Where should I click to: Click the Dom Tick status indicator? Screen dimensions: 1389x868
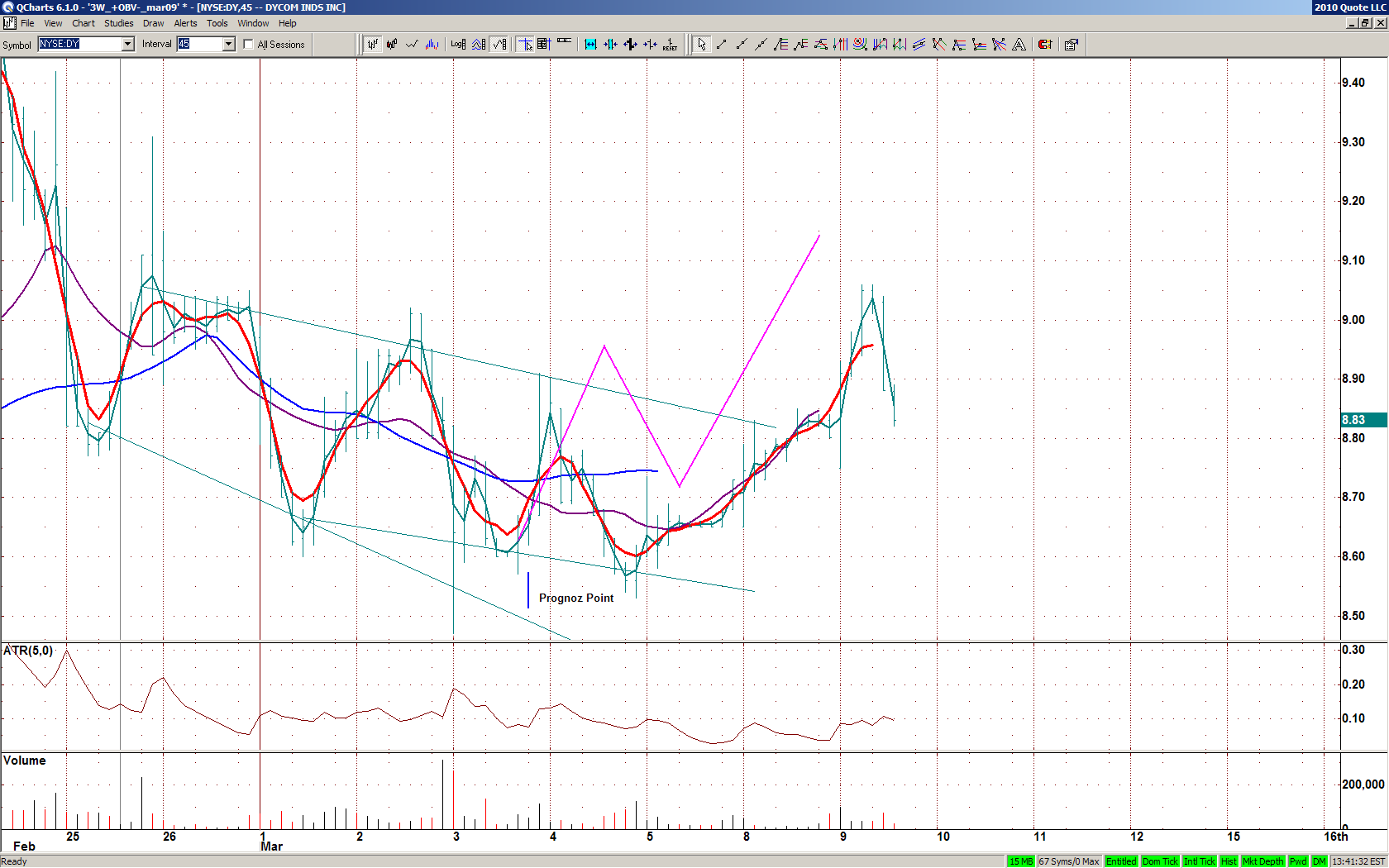pos(1159,861)
